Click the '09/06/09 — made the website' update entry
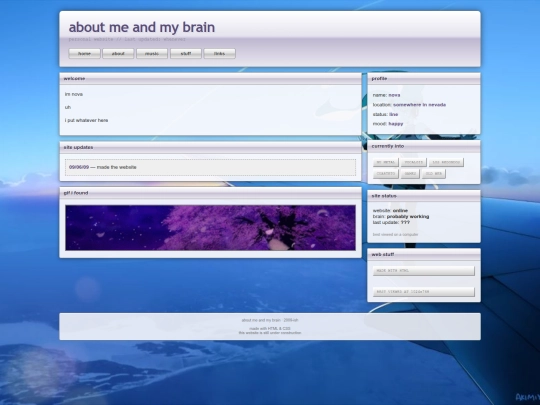The height and width of the screenshot is (405, 540). coord(210,167)
